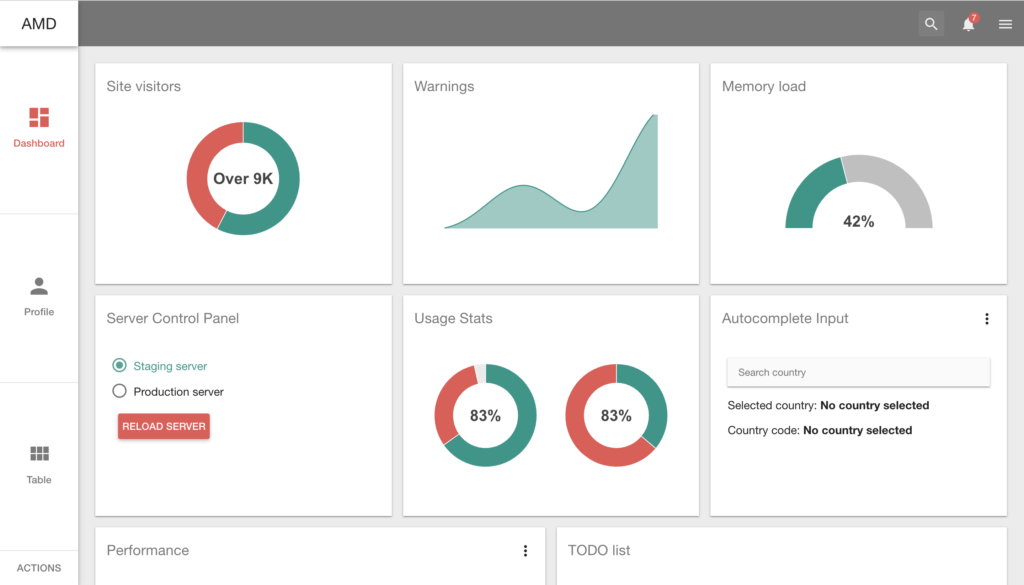Click the Profile person icon

(39, 287)
